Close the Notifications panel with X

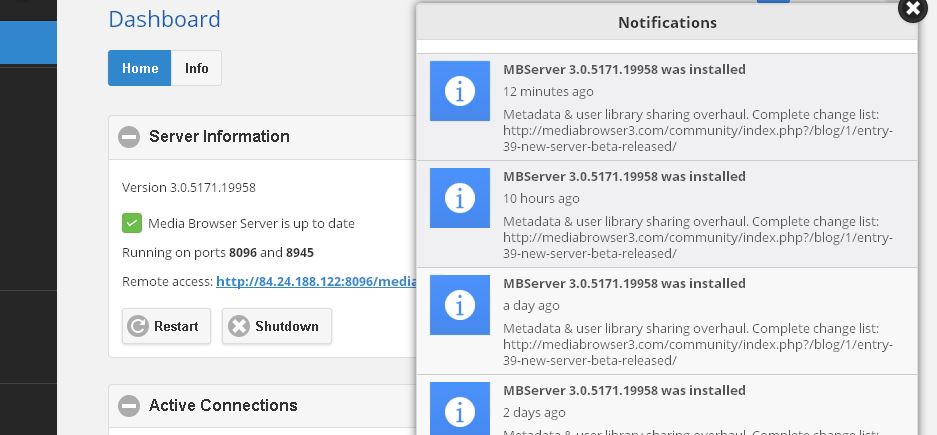tap(912, 8)
